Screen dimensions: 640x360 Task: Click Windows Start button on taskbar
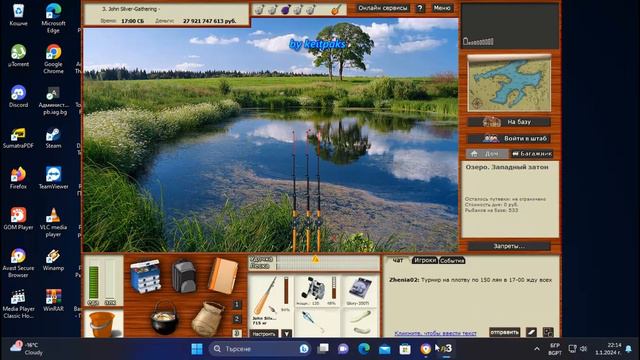[x=197, y=349]
